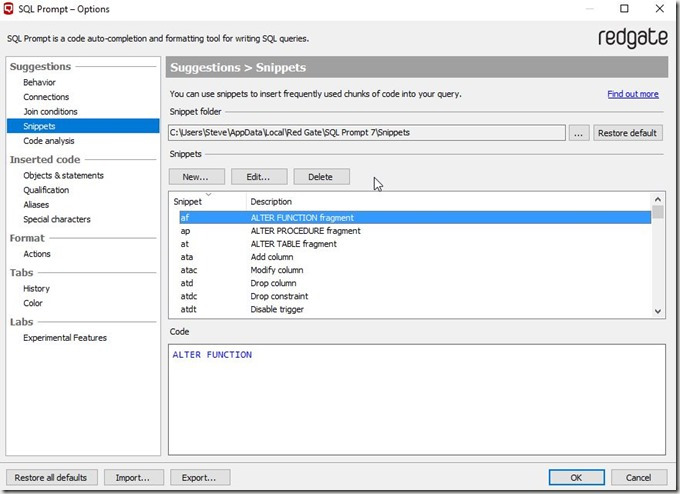Go to Special characters settings
680x494 pixels.
pos(57,219)
